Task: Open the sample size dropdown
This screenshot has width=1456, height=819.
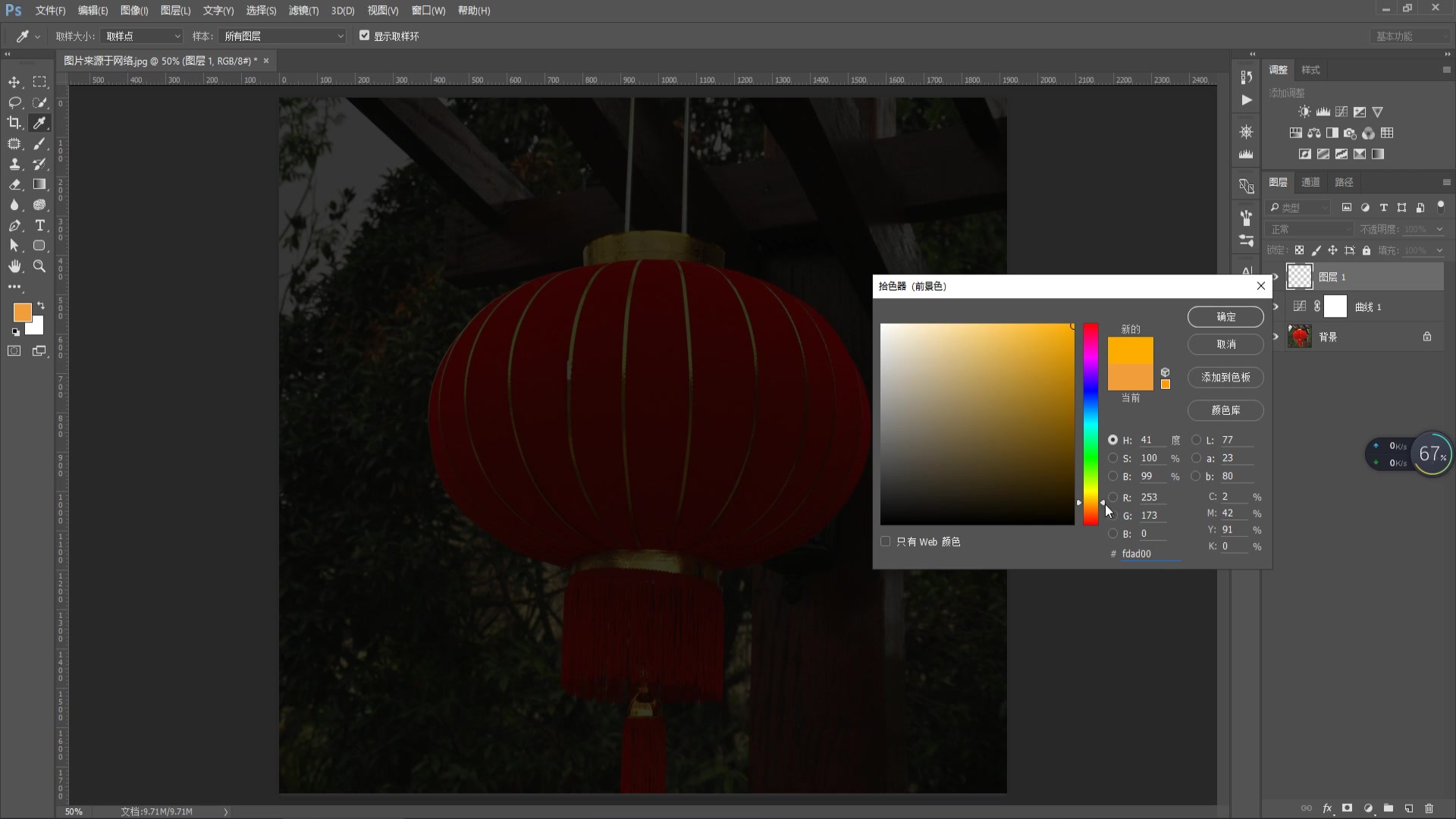Action: click(x=142, y=36)
